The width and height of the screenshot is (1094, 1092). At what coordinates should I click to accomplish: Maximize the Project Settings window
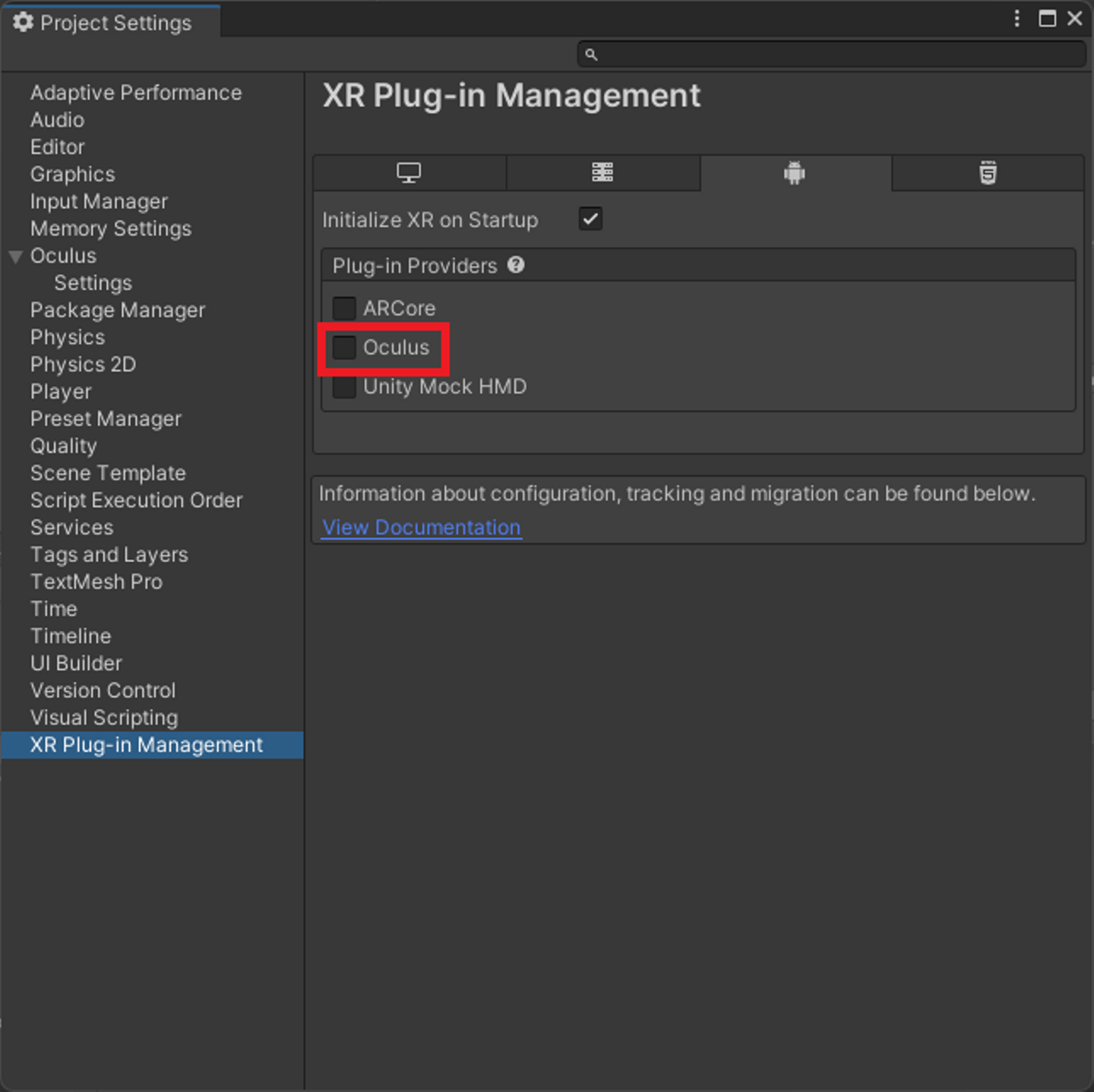(1047, 19)
